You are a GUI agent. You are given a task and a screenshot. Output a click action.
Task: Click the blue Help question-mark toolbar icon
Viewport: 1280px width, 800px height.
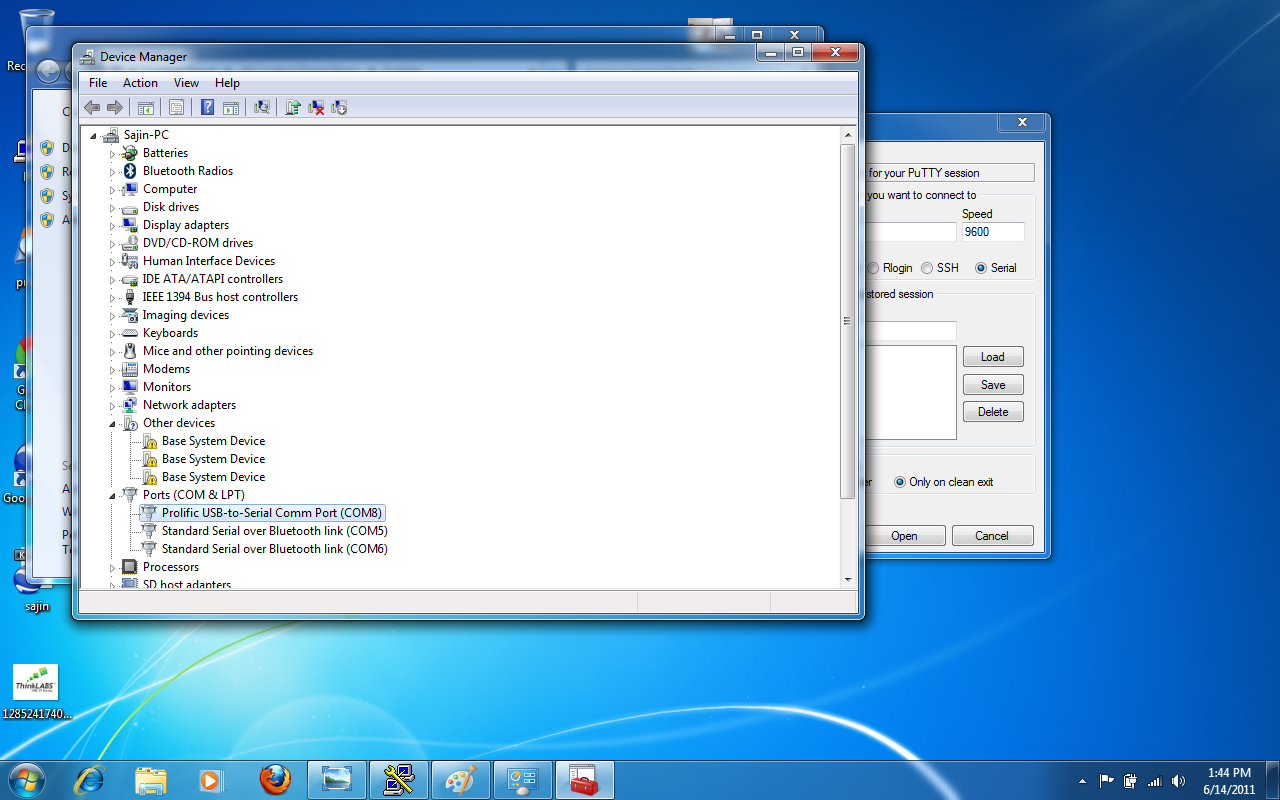[x=208, y=108]
